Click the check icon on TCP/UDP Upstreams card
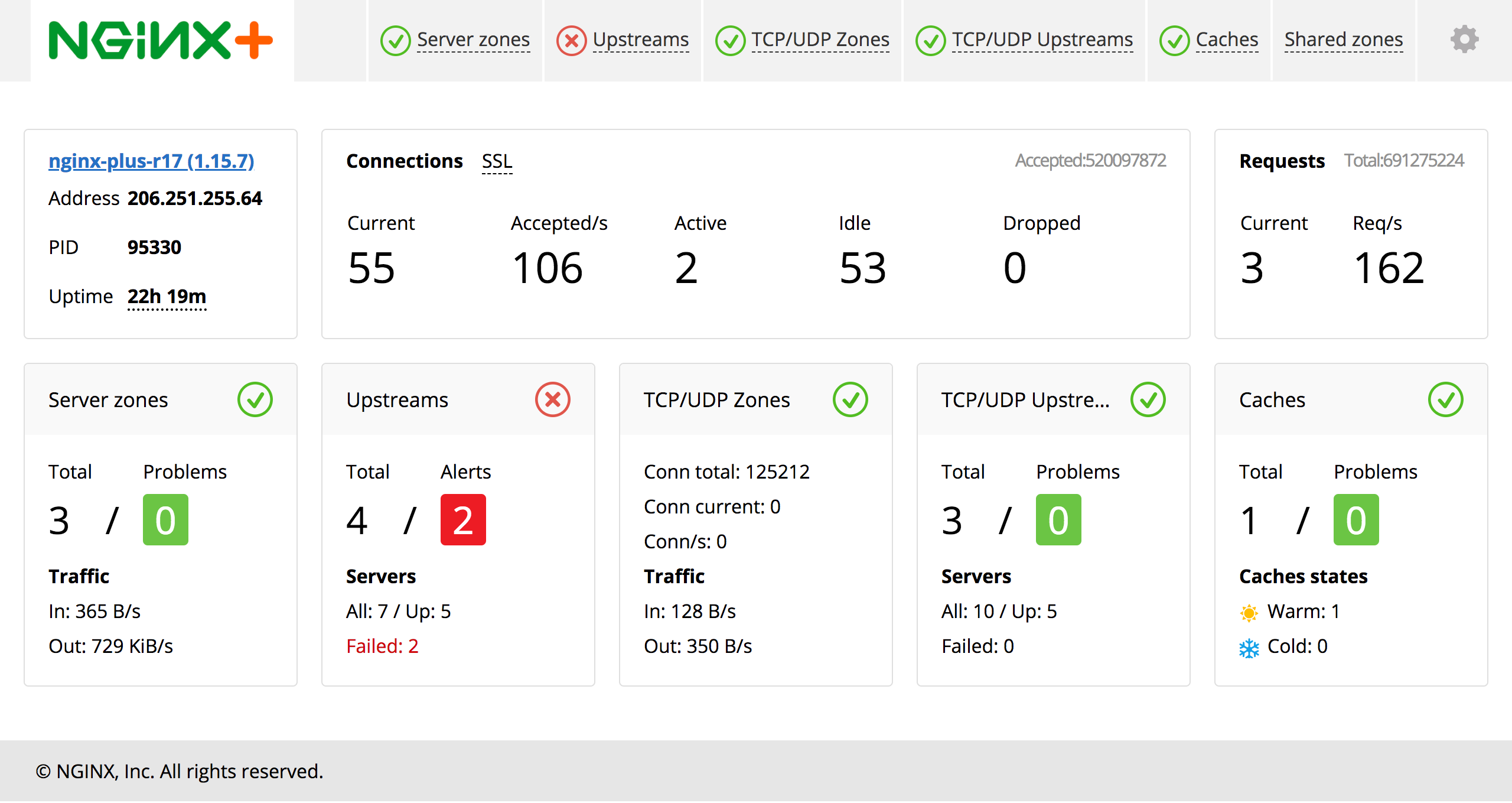Image resolution: width=1512 pixels, height=803 pixels. (x=1148, y=399)
